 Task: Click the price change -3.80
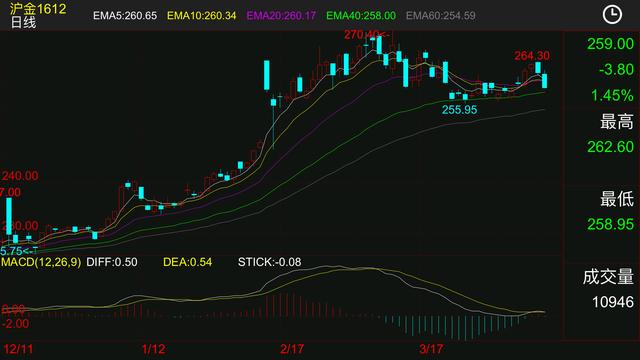pos(616,70)
